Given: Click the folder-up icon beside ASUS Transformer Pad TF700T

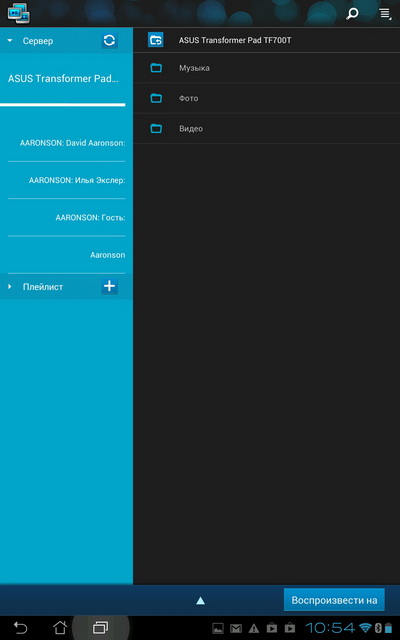Looking at the screenshot, I should 156,40.
